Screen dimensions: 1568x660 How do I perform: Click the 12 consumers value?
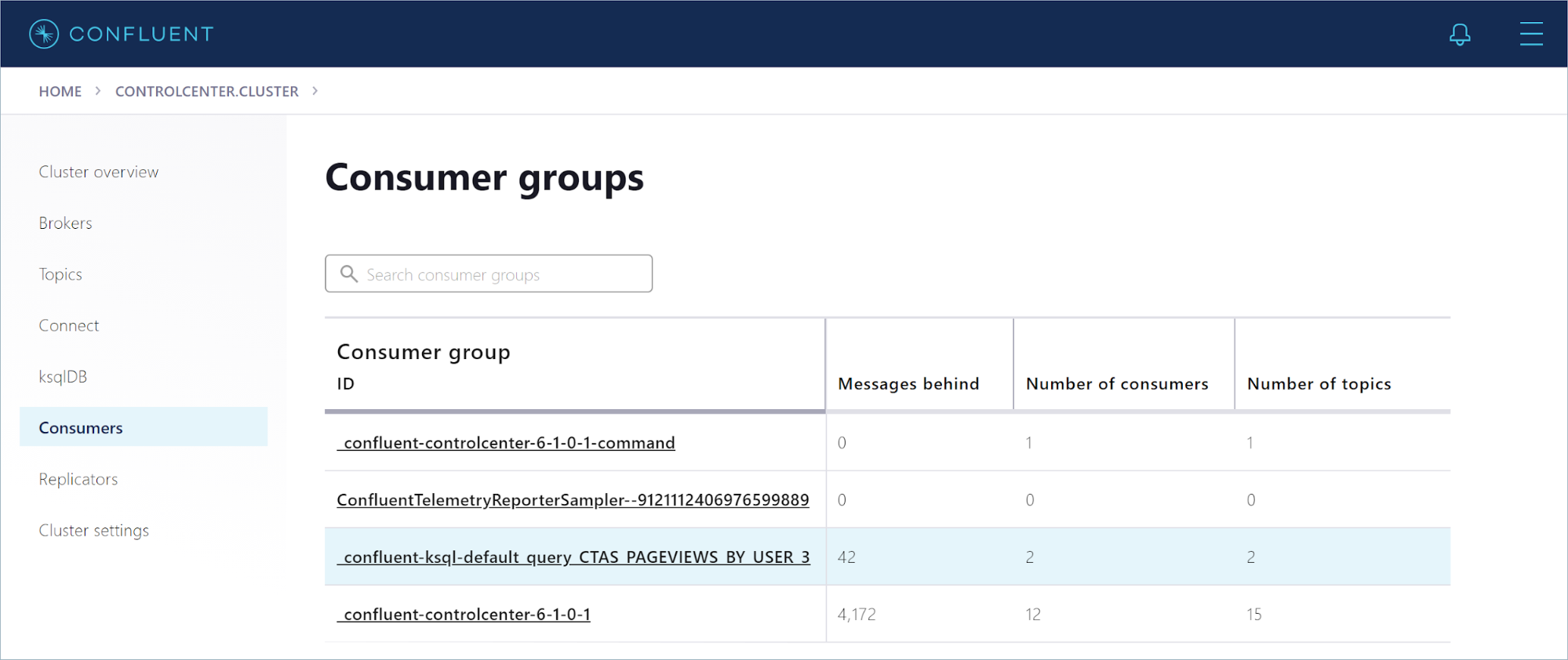[1033, 615]
